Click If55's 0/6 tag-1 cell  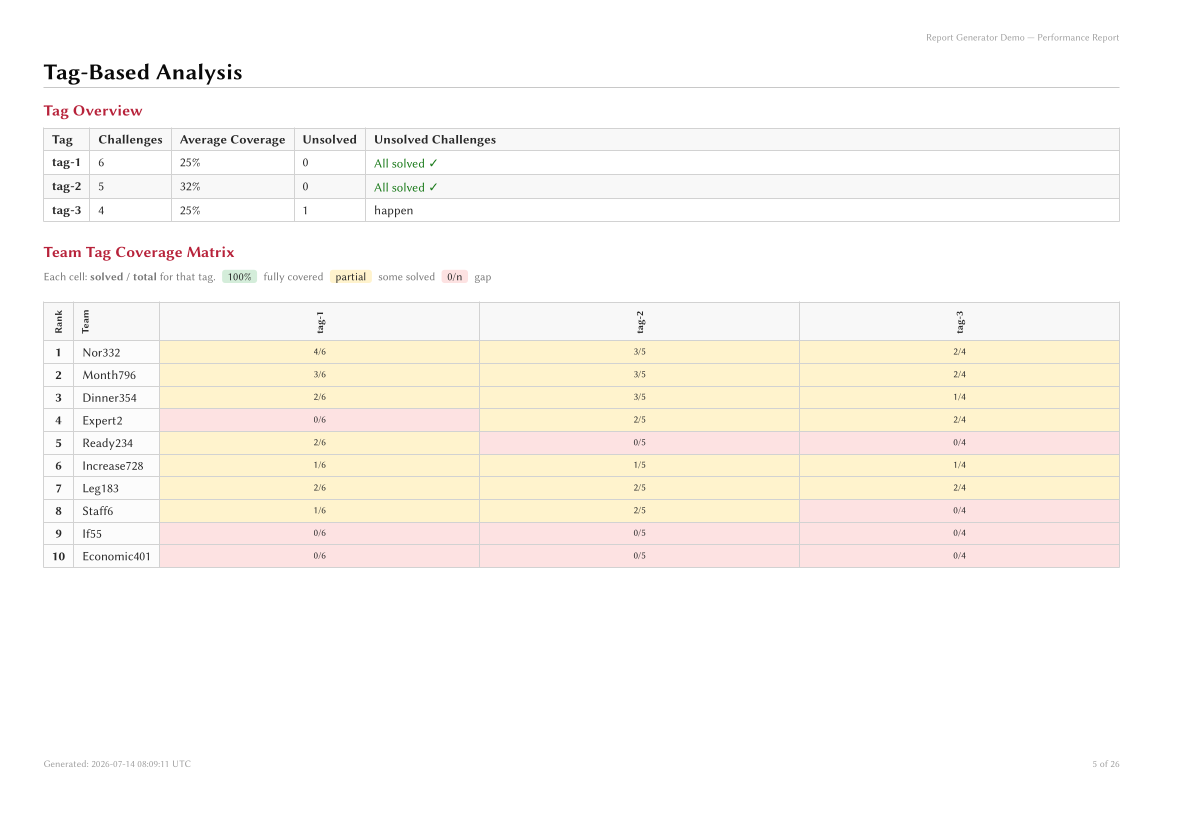pos(320,533)
